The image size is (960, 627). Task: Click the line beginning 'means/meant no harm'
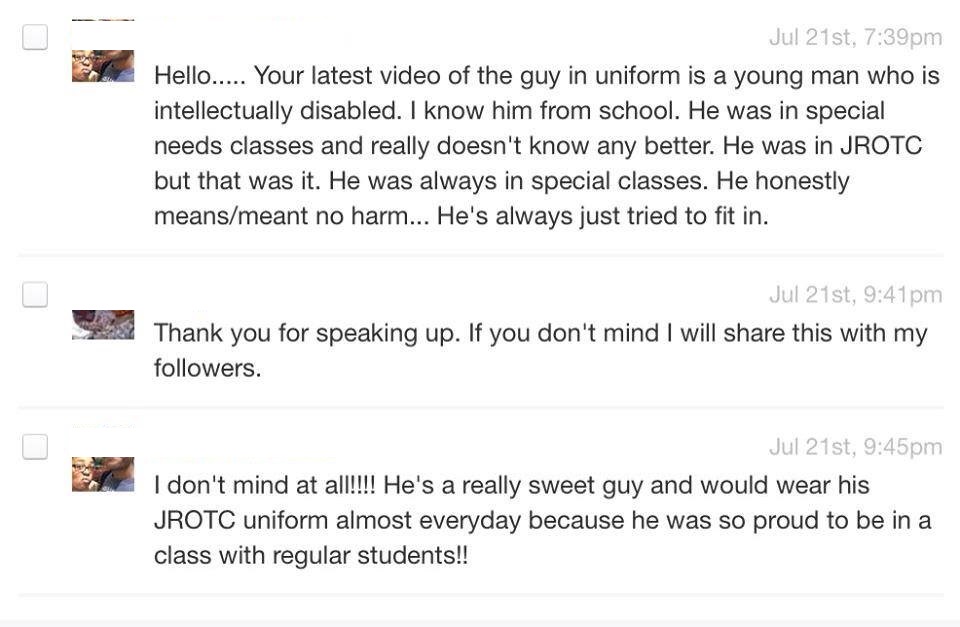pos(461,216)
